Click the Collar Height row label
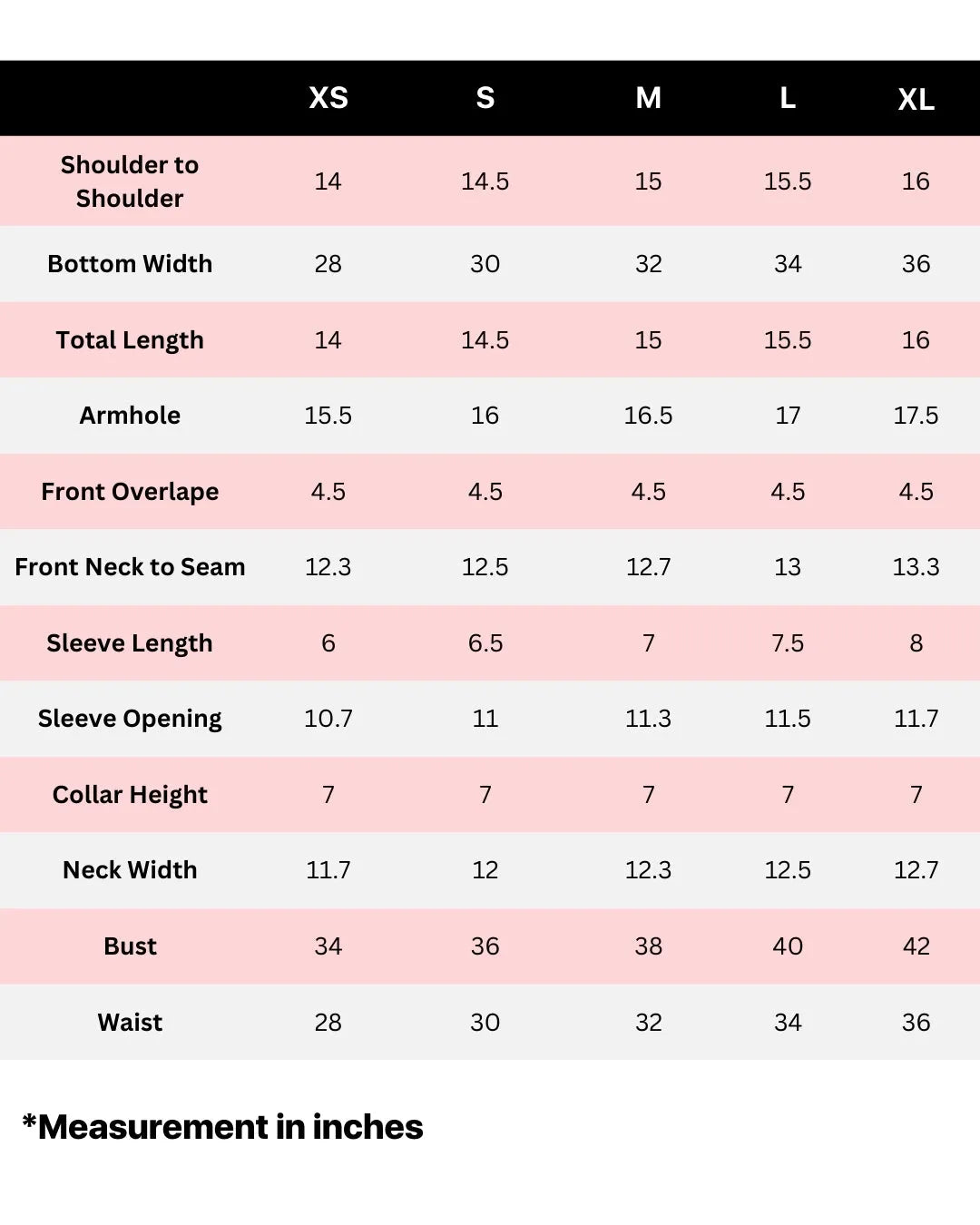Screen dimensions: 980x1225 coord(130,795)
